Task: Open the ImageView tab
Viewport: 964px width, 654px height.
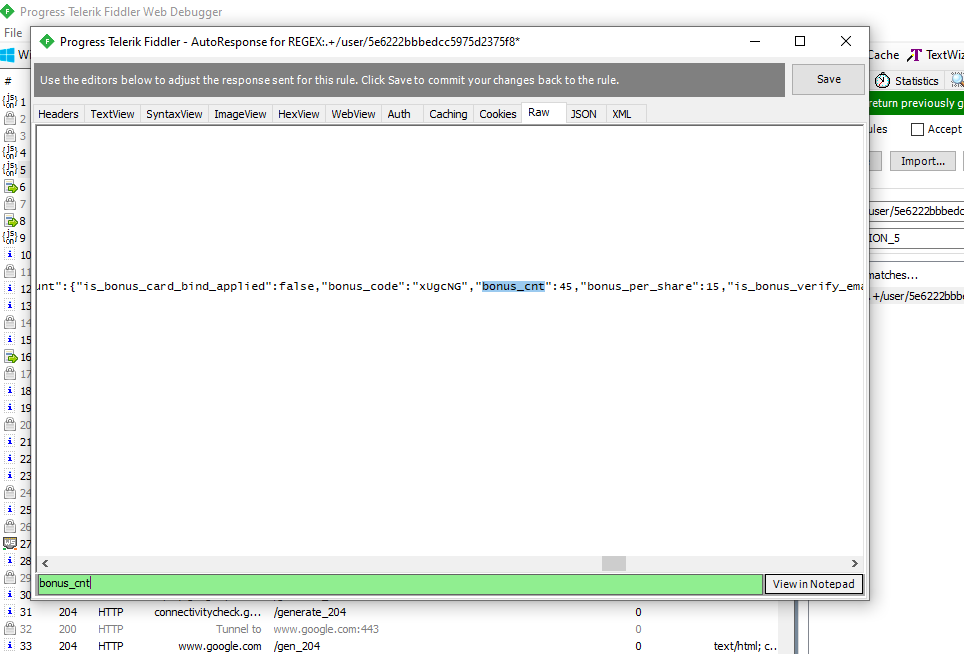Action: [240, 114]
